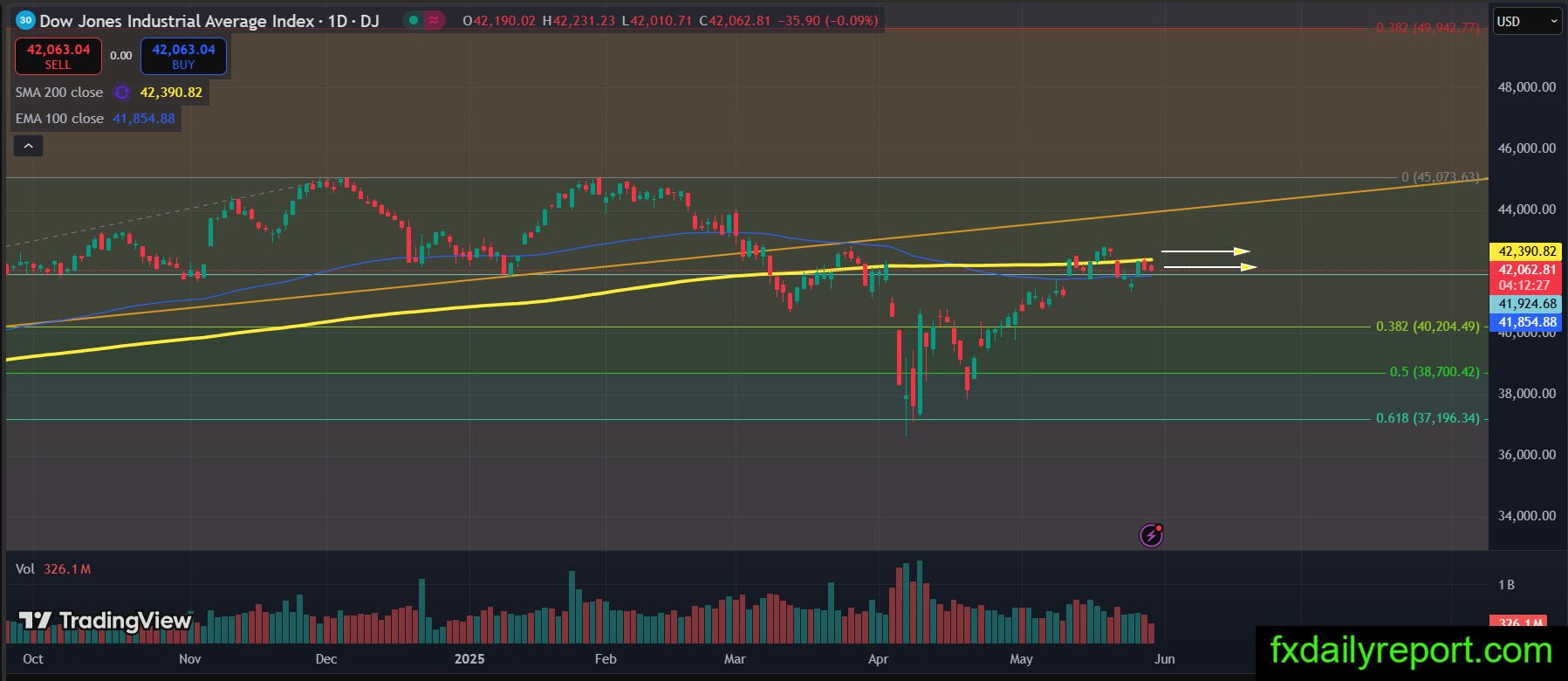This screenshot has width=1568, height=681.
Task: Click the purple circular icon beside SMA 200
Action: coord(122,93)
